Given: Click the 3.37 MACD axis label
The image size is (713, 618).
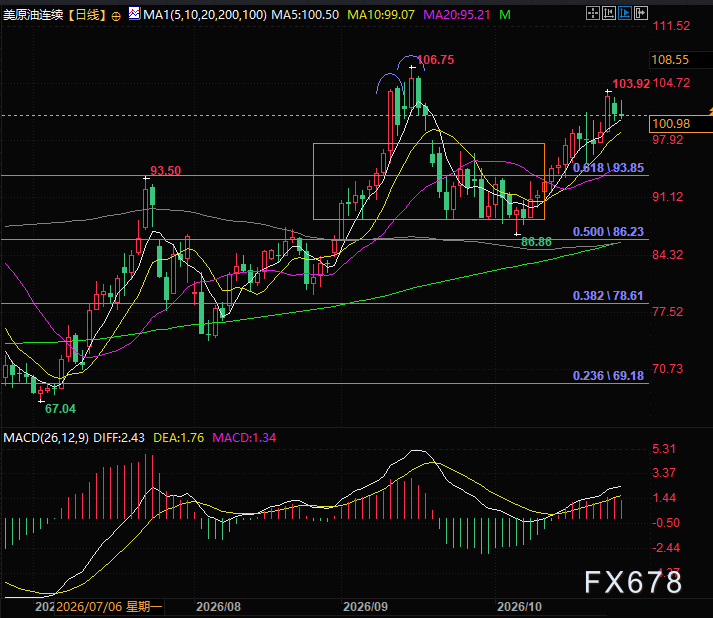Looking at the screenshot, I should [664, 473].
